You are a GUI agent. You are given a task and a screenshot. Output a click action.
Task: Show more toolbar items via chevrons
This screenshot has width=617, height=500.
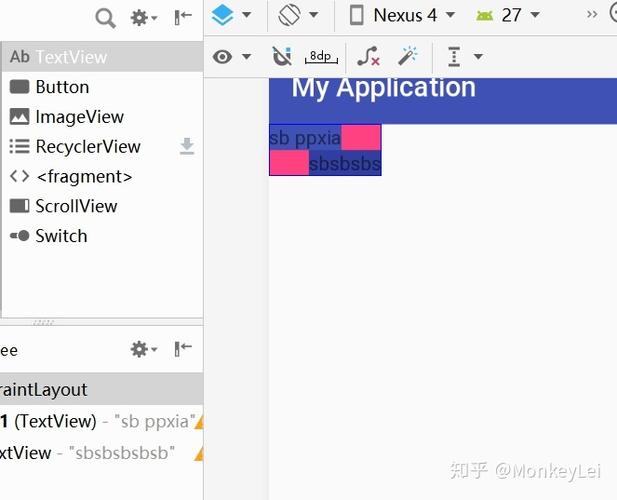point(592,15)
